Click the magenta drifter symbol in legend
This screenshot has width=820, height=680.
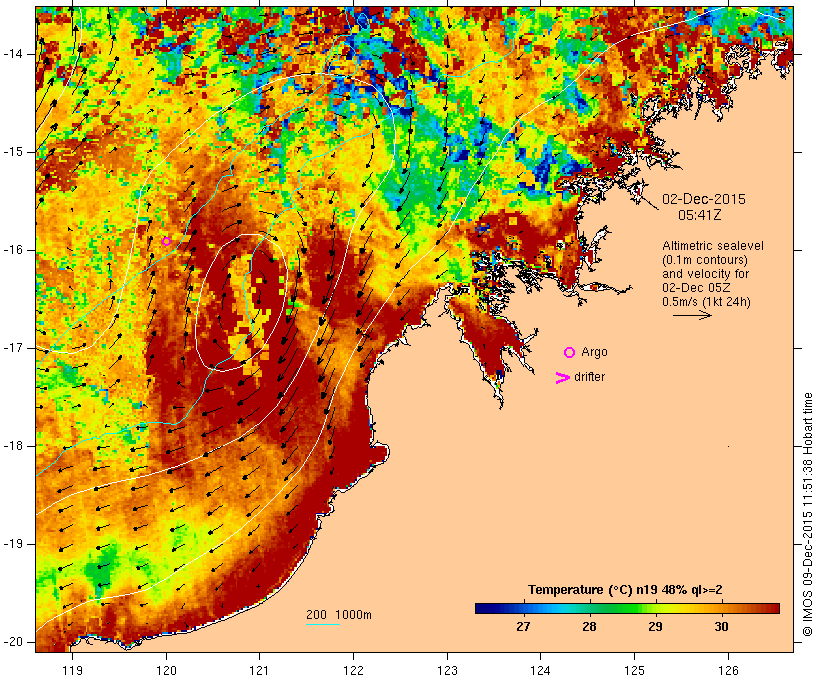(562, 378)
